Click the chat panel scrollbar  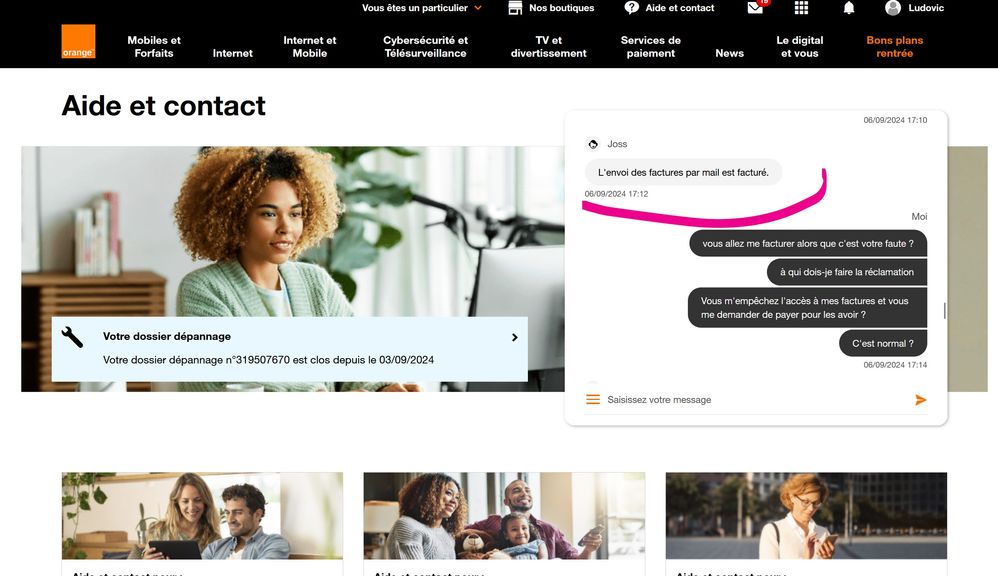point(945,311)
